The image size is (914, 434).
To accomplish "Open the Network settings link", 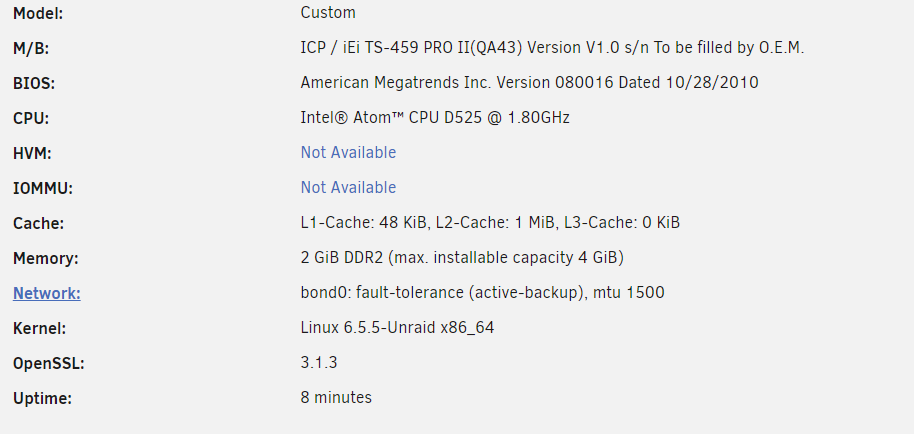I will click(47, 293).
